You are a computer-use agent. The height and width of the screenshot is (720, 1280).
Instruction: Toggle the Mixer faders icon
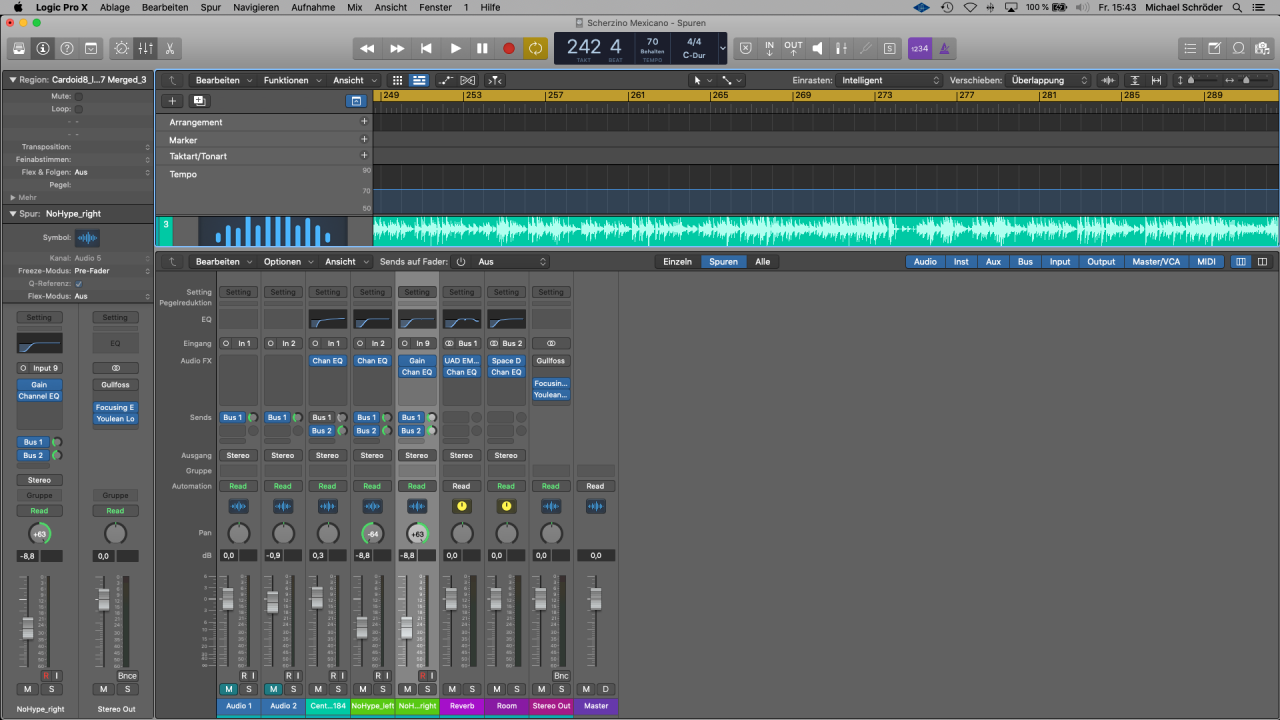[146, 48]
